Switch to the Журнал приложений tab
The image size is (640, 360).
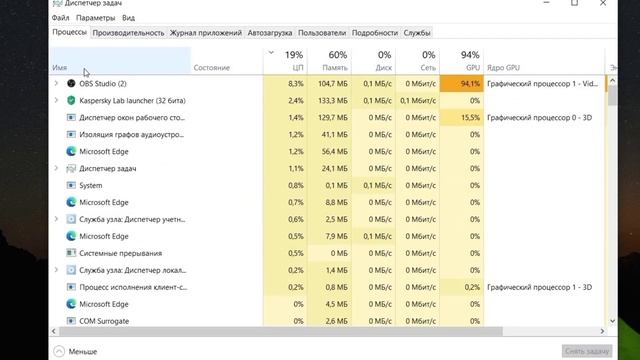[x=206, y=33]
